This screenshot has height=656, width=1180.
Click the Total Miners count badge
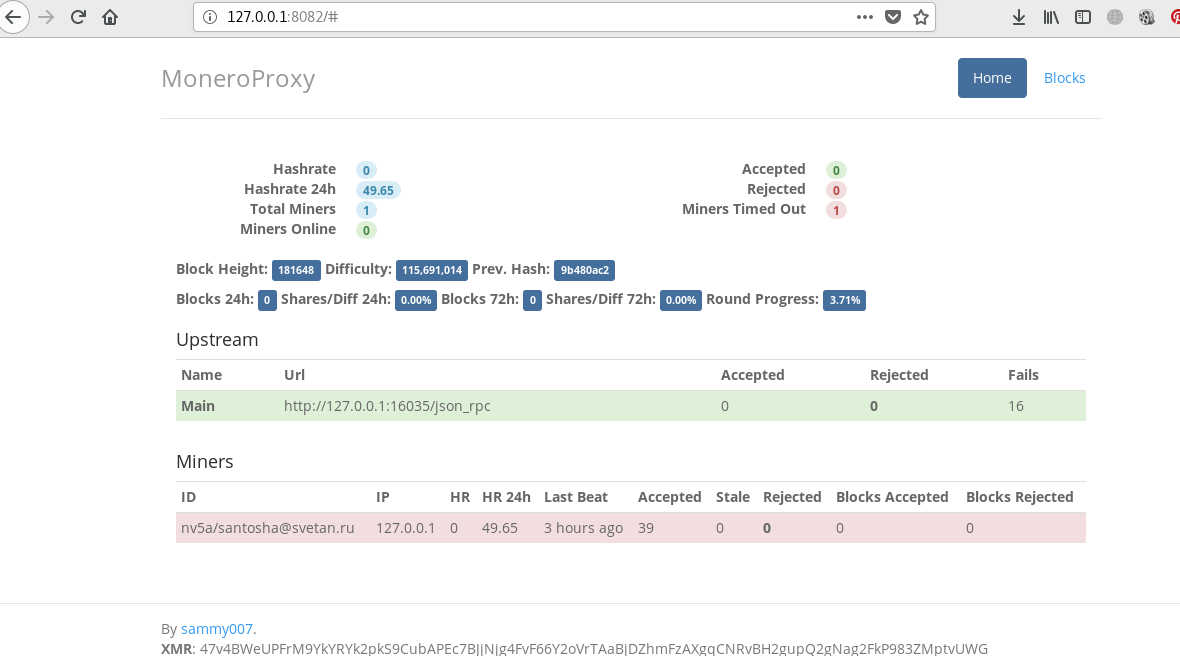pyautogui.click(x=366, y=210)
